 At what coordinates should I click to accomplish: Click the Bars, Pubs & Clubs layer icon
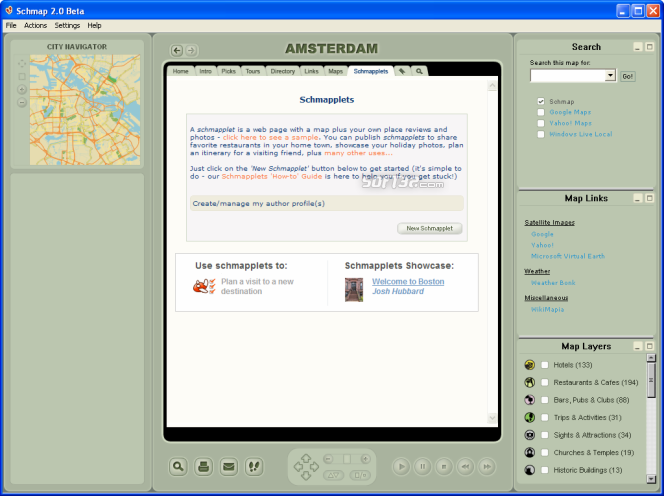(529, 400)
